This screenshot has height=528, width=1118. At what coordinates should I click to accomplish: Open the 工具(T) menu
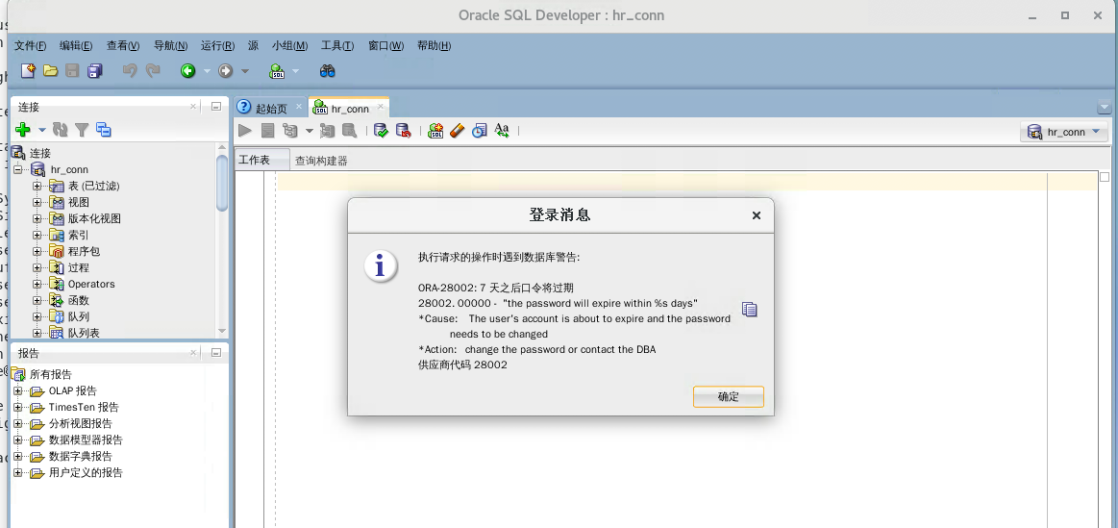[x=337, y=46]
